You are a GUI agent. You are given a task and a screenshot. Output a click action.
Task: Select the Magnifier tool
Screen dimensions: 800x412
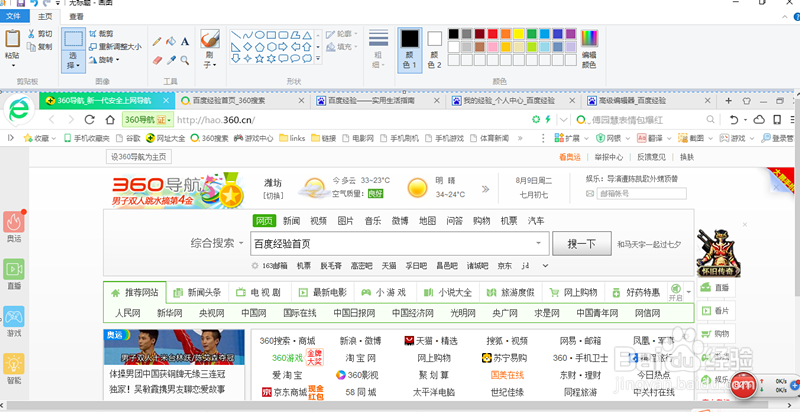tap(185, 60)
